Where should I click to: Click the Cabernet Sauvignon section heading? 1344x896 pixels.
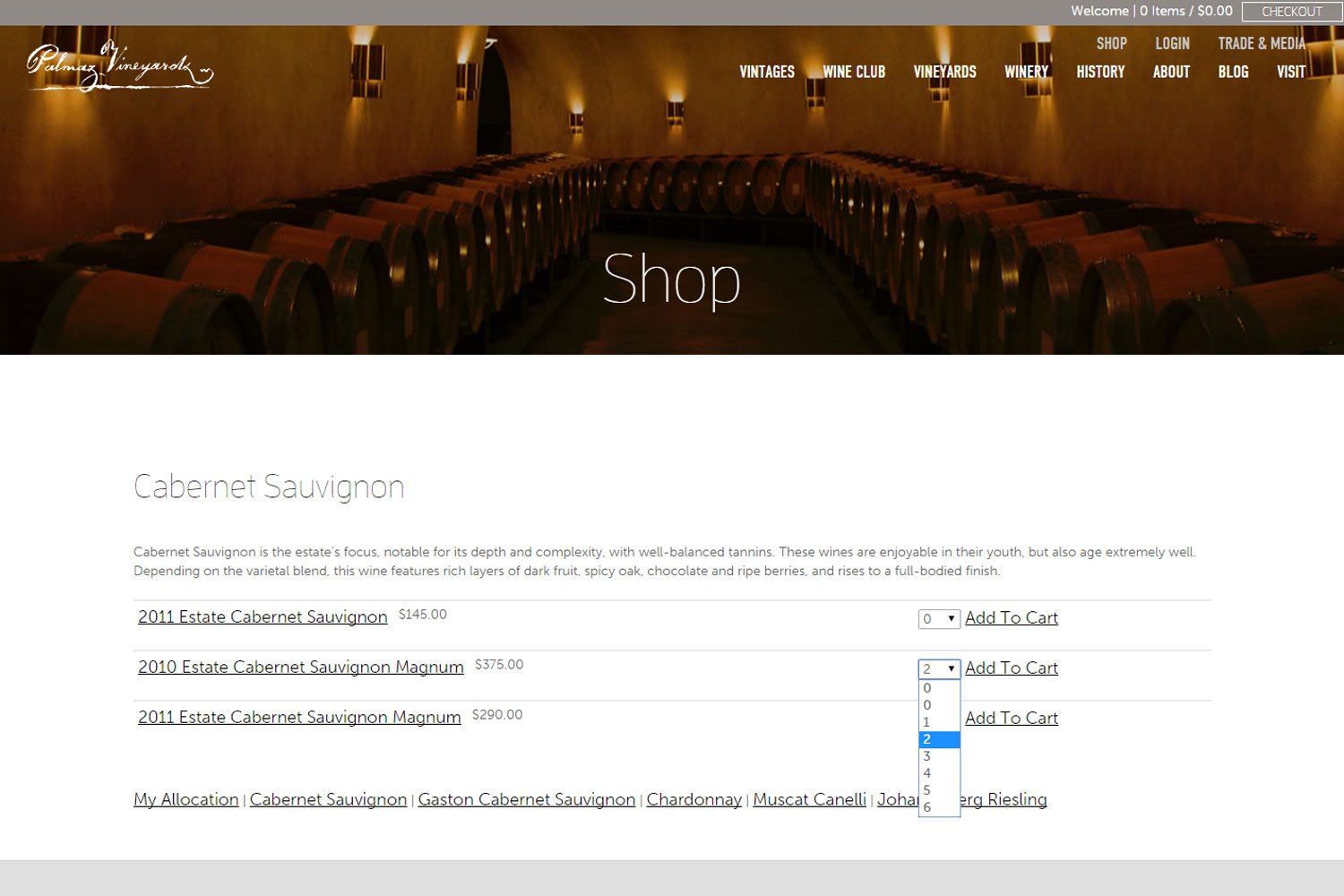click(x=269, y=487)
